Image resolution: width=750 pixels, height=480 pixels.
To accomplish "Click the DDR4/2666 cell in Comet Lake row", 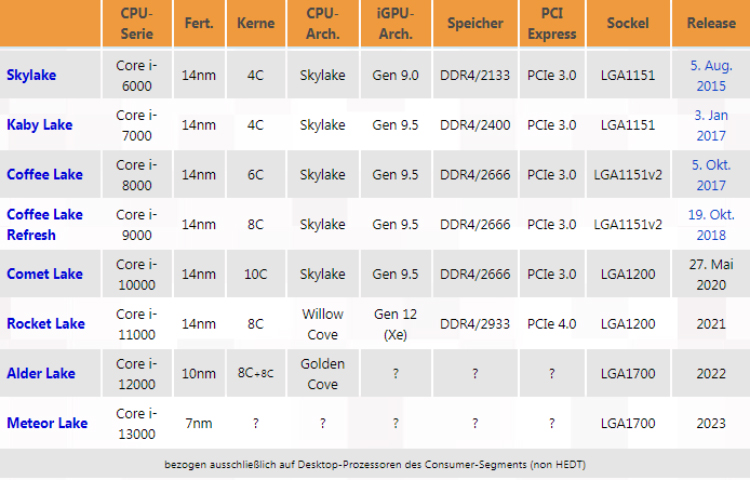I will [x=475, y=274].
